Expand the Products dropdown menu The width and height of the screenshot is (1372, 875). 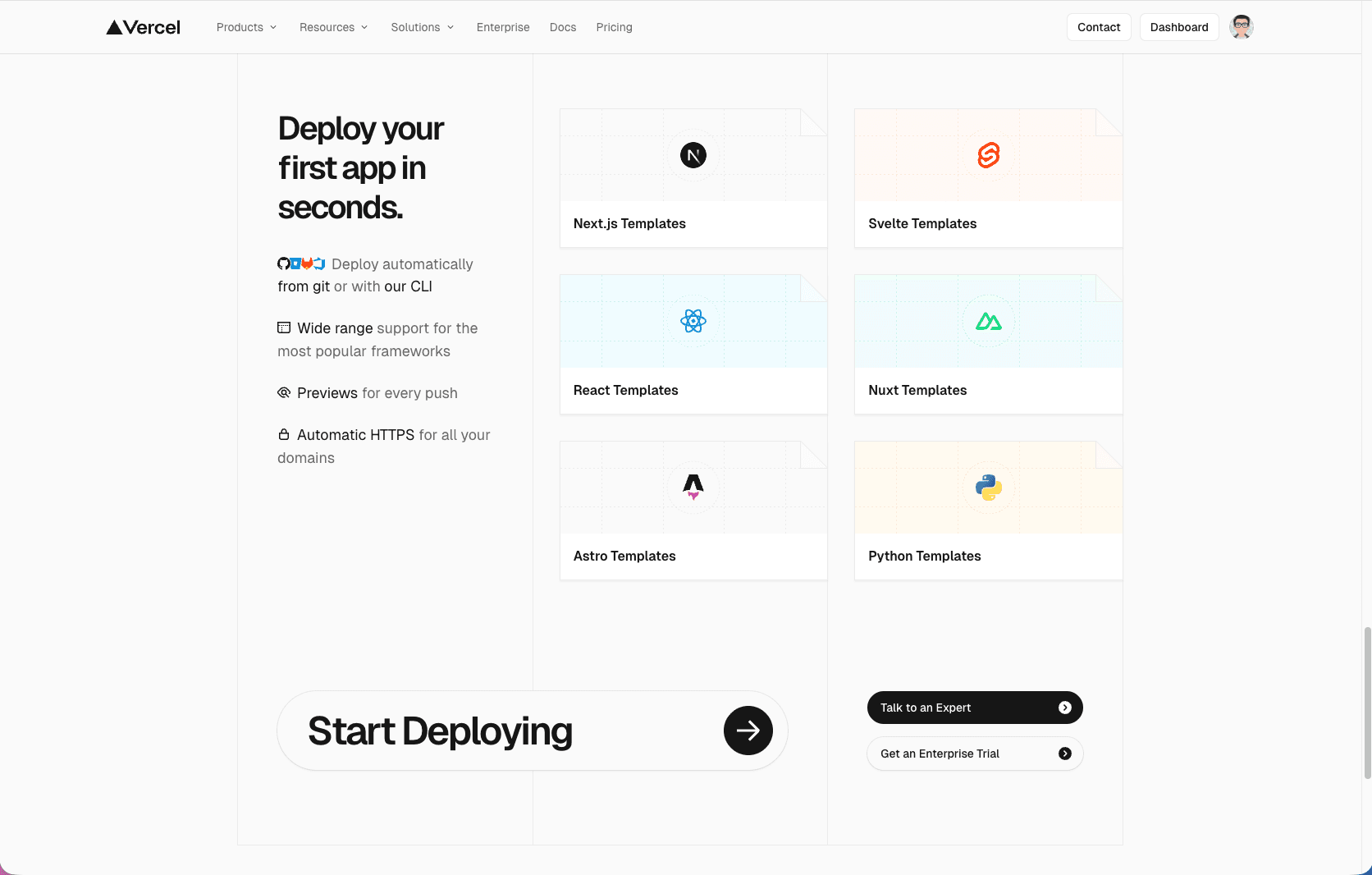click(246, 27)
